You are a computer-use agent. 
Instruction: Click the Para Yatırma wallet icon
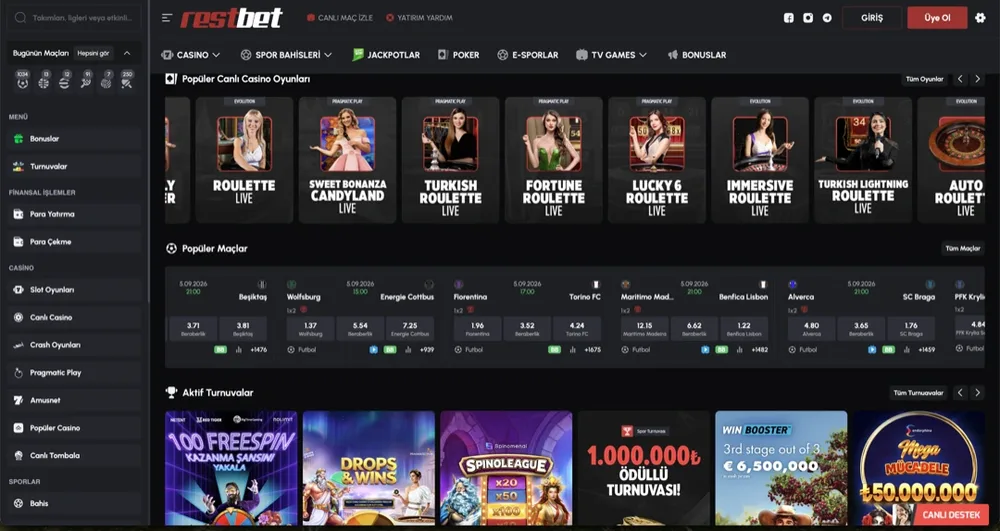pos(18,214)
